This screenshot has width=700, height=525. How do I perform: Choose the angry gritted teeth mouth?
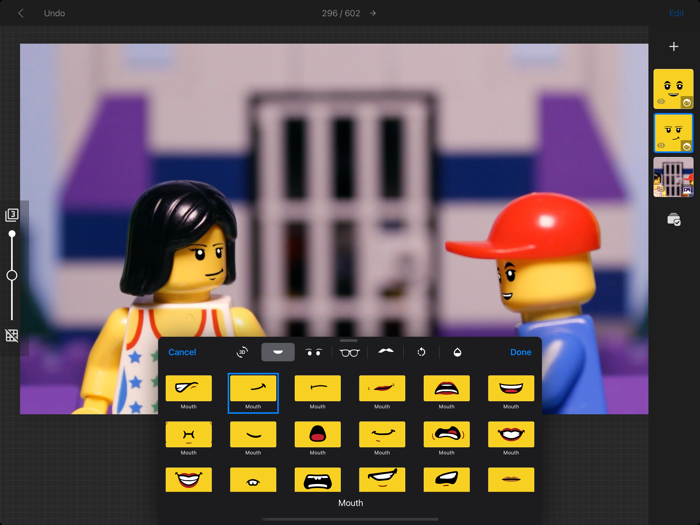pos(446,434)
